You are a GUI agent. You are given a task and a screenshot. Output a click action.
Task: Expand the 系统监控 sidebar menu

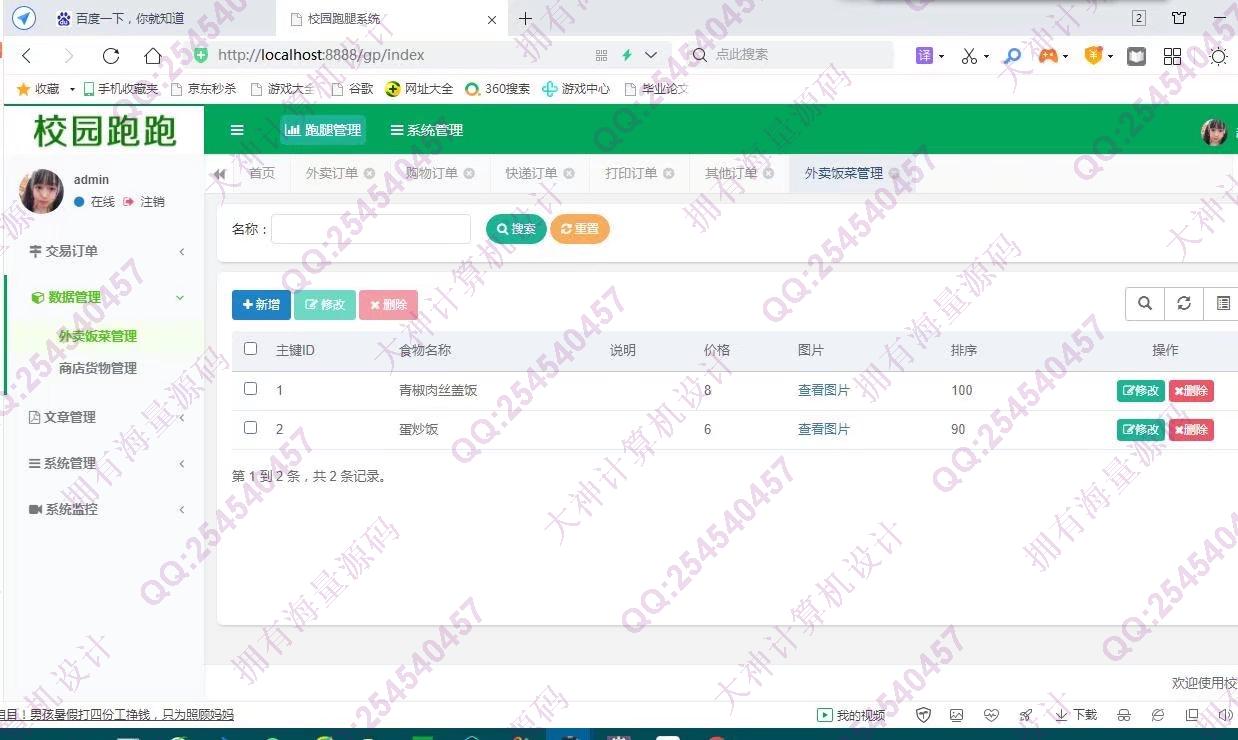(105, 509)
